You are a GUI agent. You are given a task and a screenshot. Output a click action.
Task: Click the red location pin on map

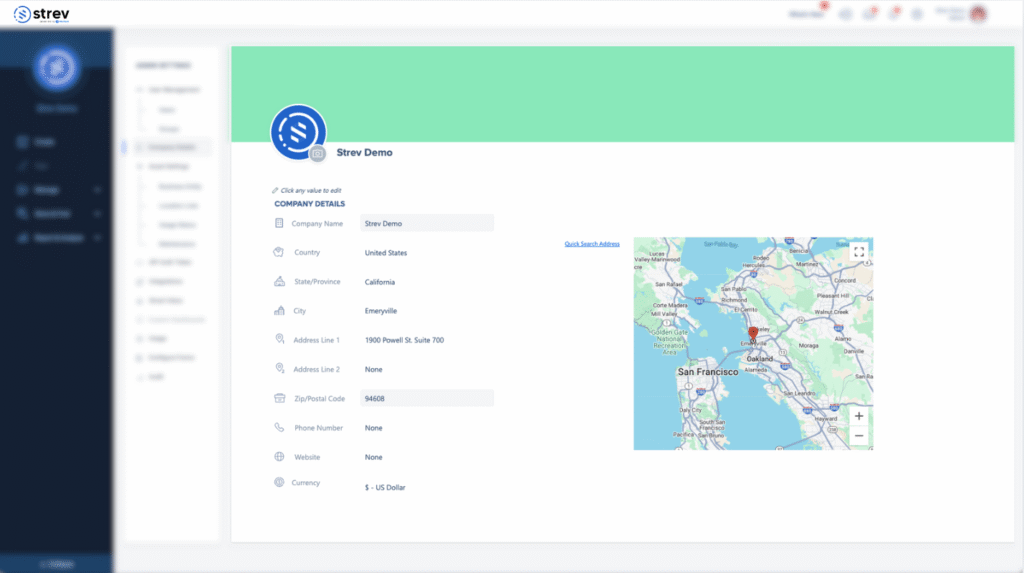753,333
